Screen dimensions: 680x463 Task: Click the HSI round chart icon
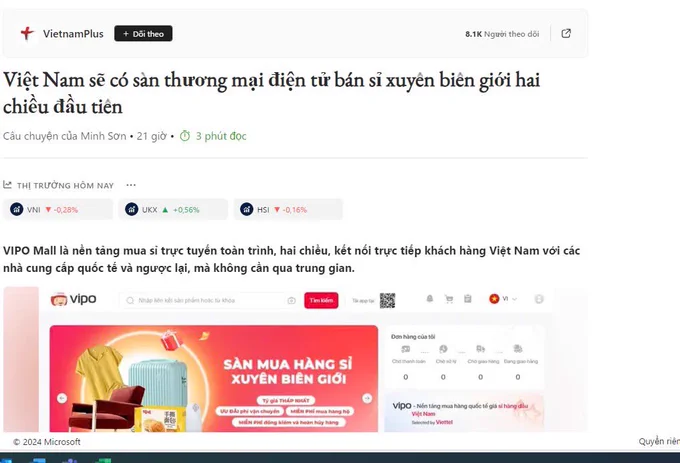click(x=246, y=209)
